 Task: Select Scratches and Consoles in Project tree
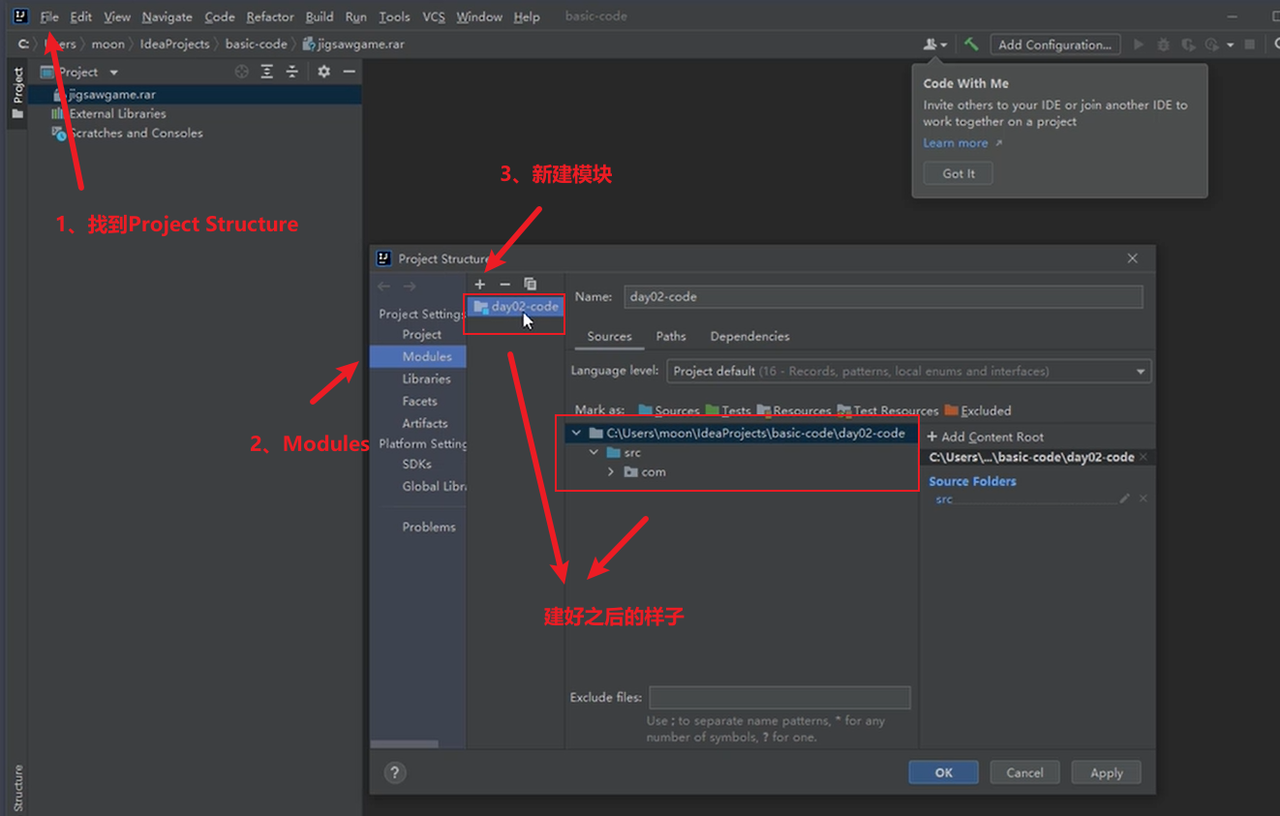[135, 133]
